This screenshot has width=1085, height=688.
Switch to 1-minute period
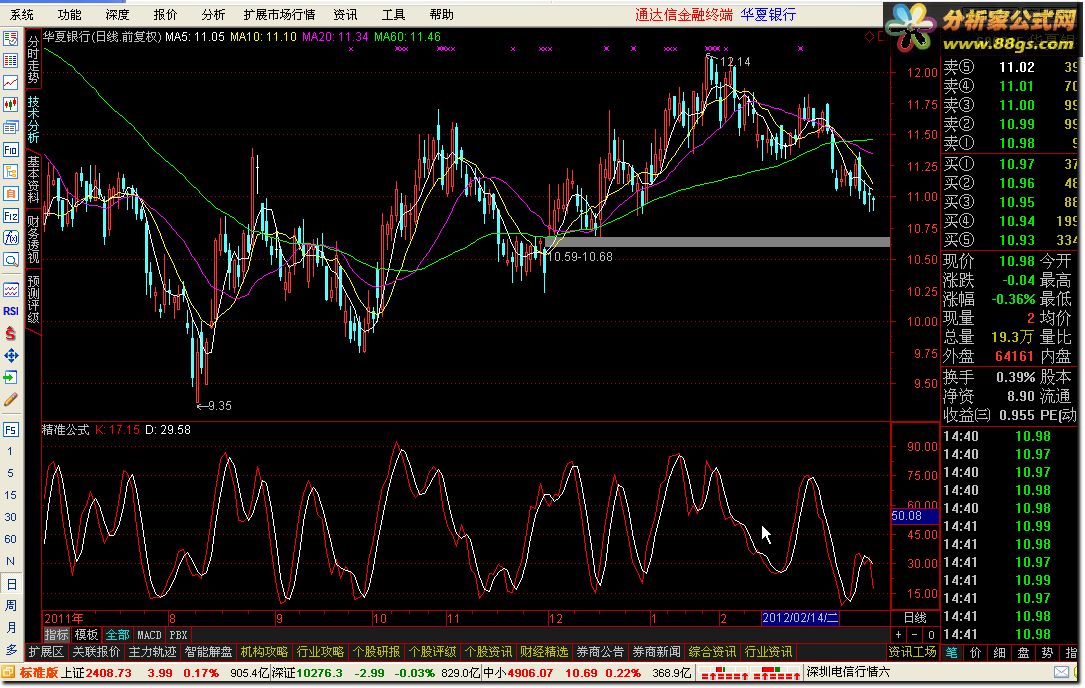tap(10, 452)
